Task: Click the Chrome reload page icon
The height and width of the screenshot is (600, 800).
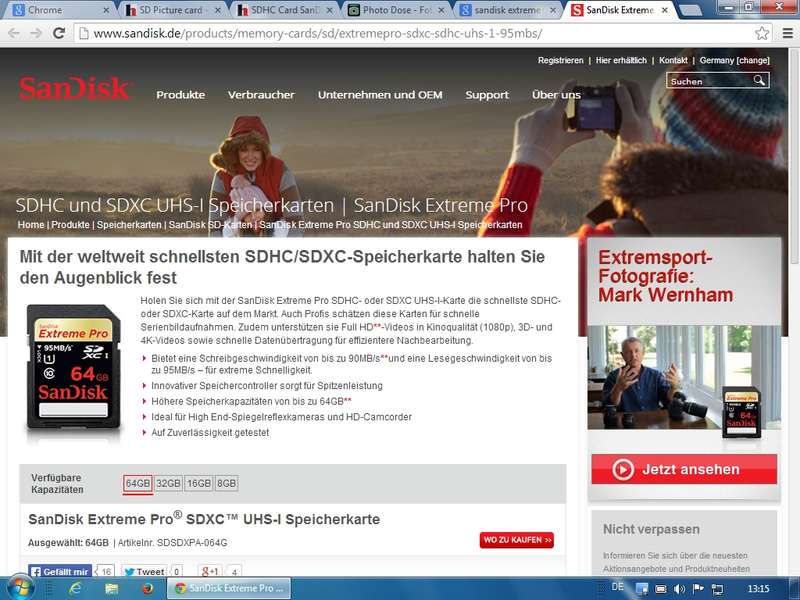Action: [59, 33]
